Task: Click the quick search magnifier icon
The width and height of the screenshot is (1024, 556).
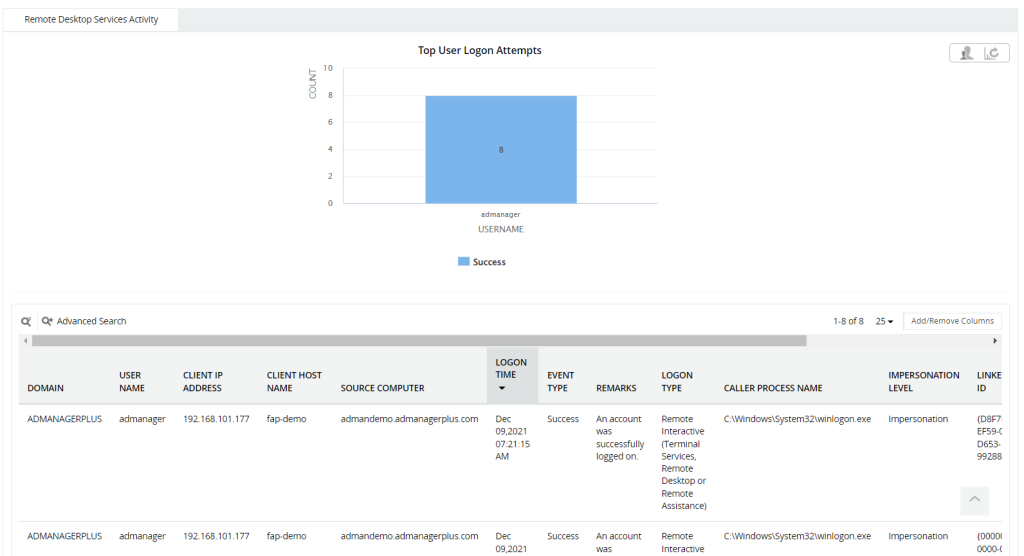Action: [x=27, y=321]
